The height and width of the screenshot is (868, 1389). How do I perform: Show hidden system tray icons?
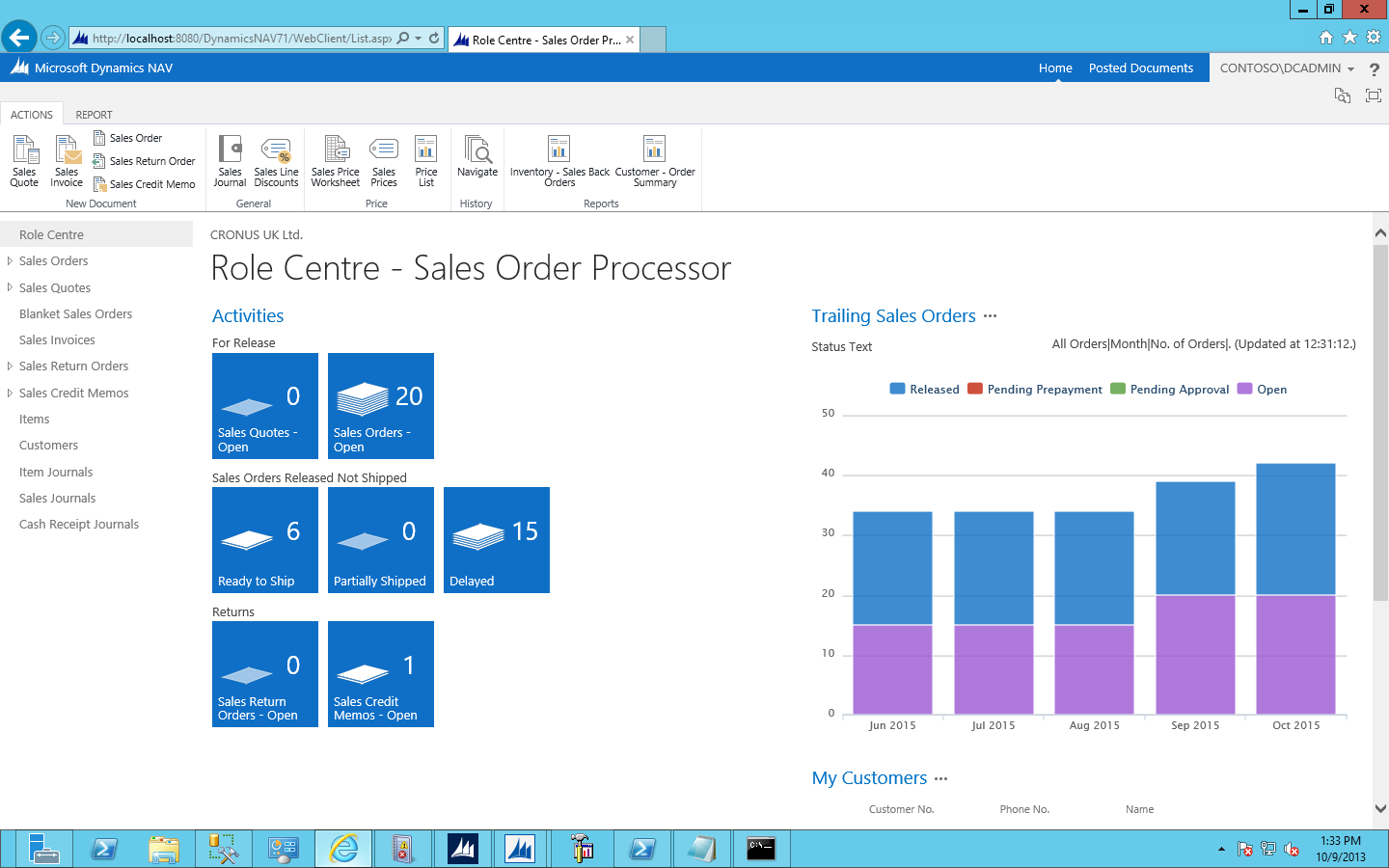pos(1221,850)
